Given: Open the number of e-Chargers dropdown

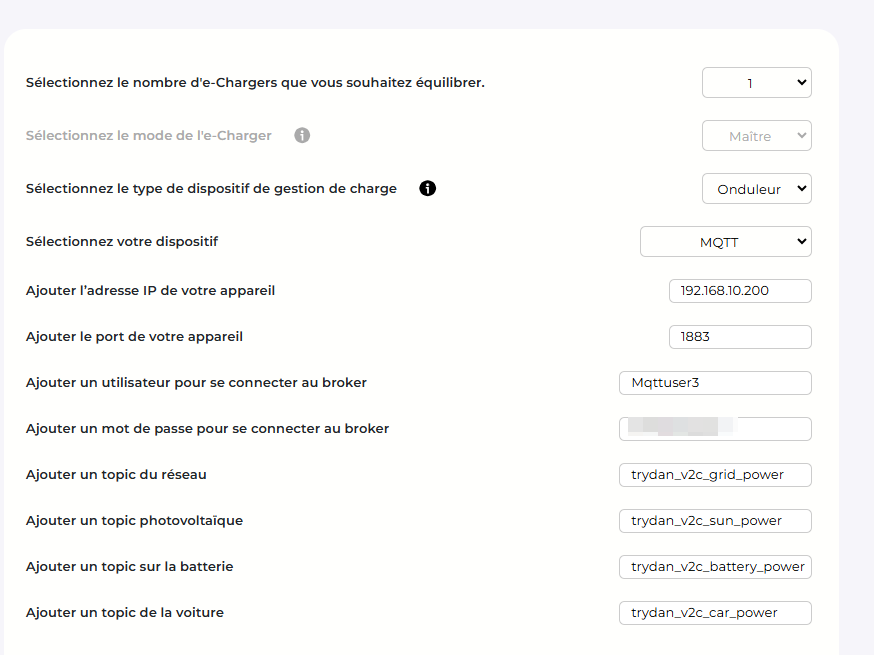Looking at the screenshot, I should [x=756, y=83].
